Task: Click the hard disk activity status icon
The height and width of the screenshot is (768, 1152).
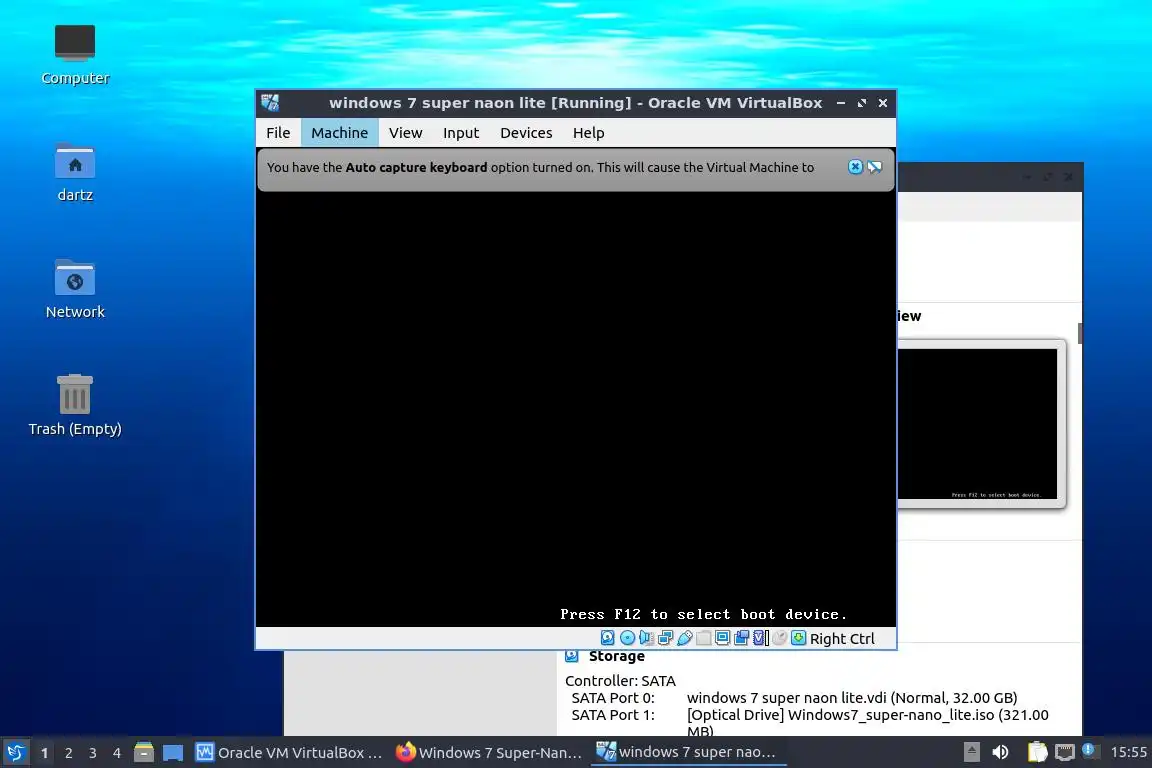Action: click(x=608, y=638)
